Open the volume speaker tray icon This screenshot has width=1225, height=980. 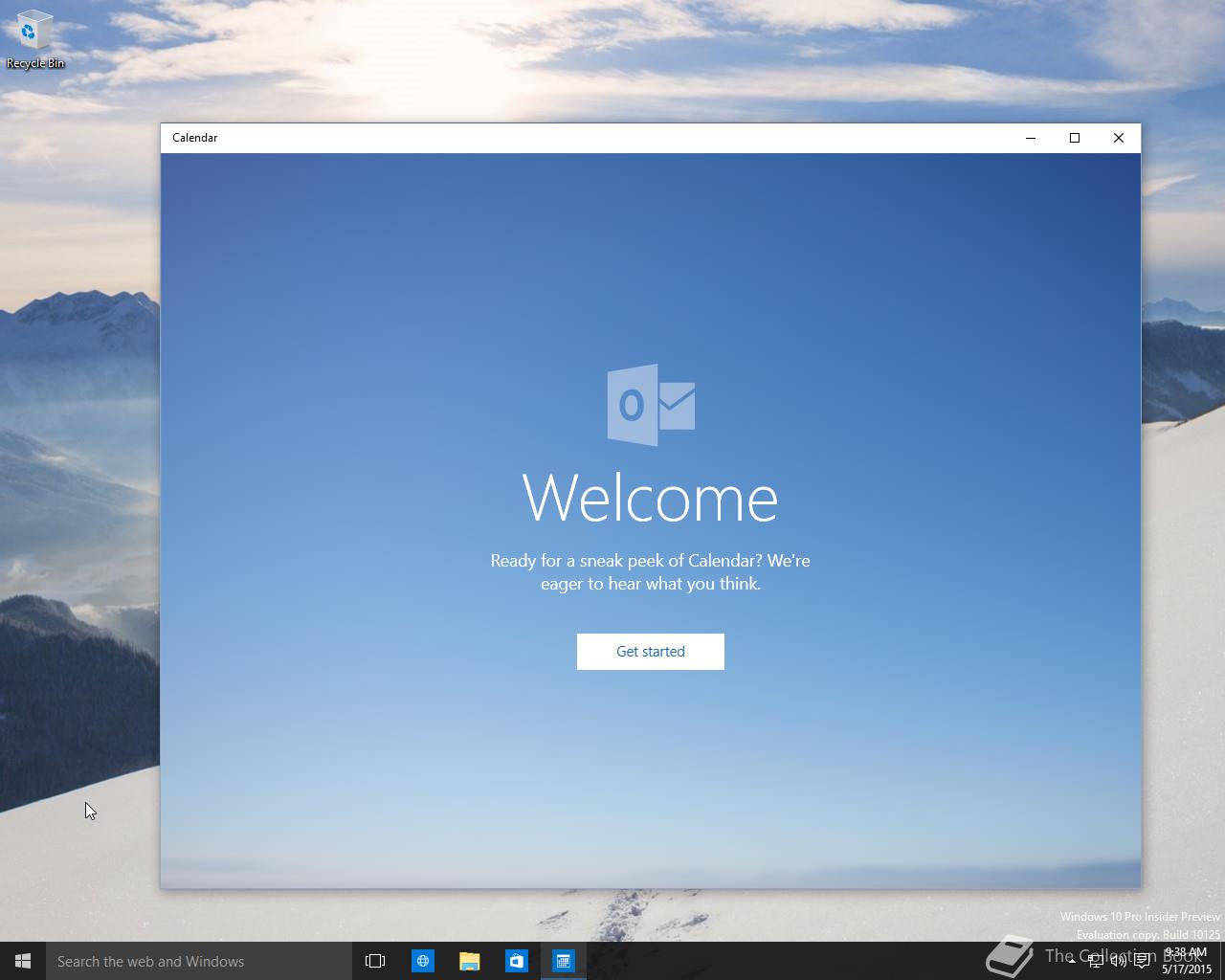pyautogui.click(x=1119, y=961)
